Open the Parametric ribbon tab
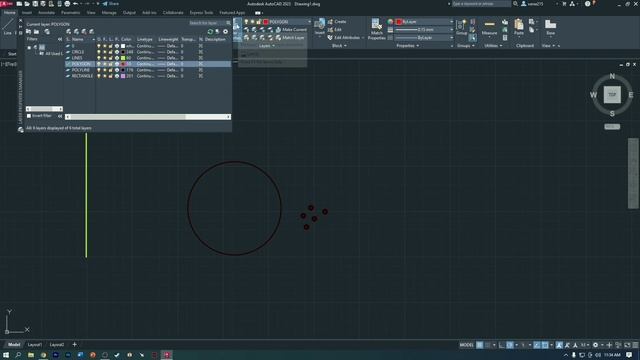Viewport: 640px width, 360px height. (x=70, y=13)
